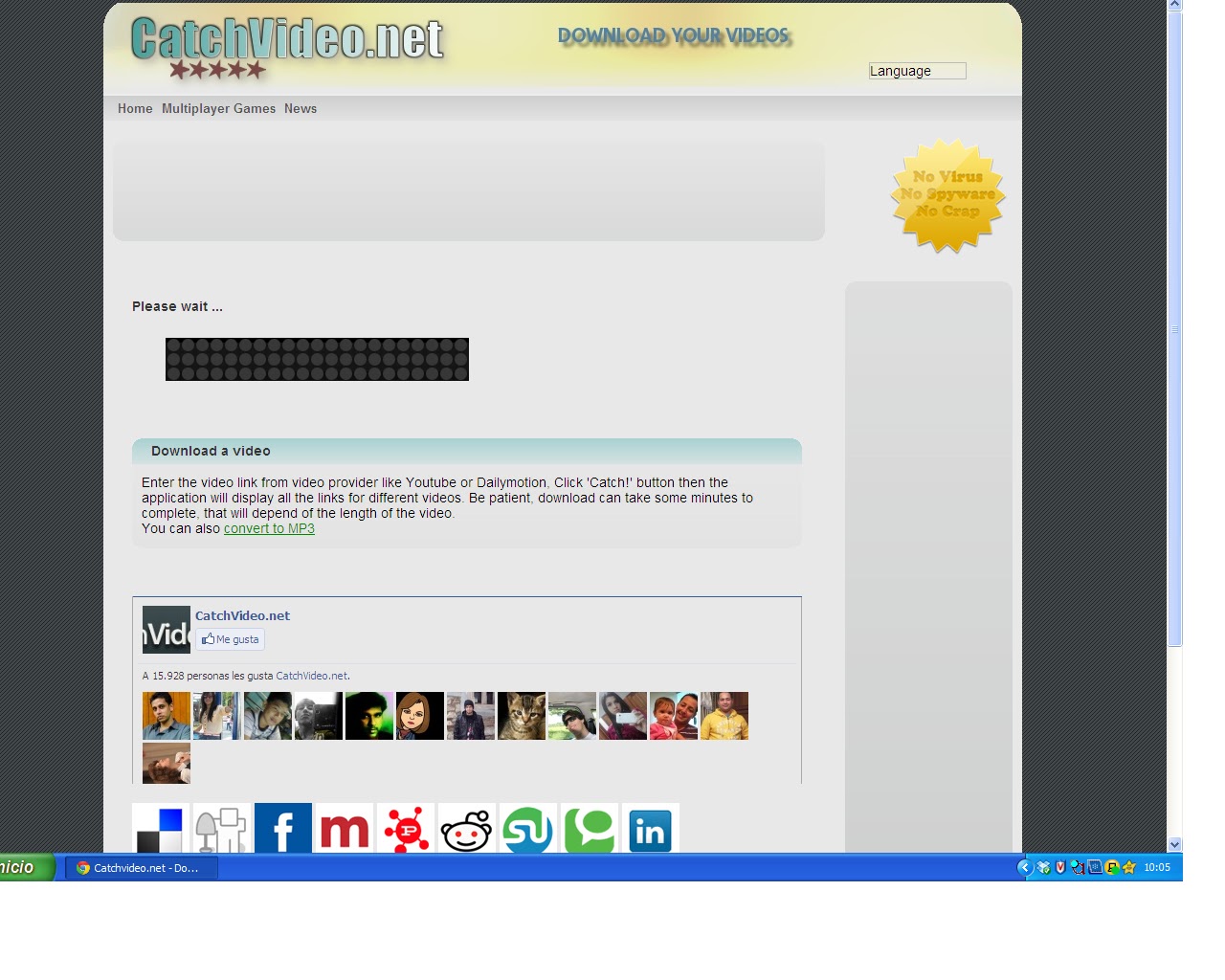Click the baby and man avatar thumbnail
This screenshot has width=1225, height=980.
(x=674, y=716)
